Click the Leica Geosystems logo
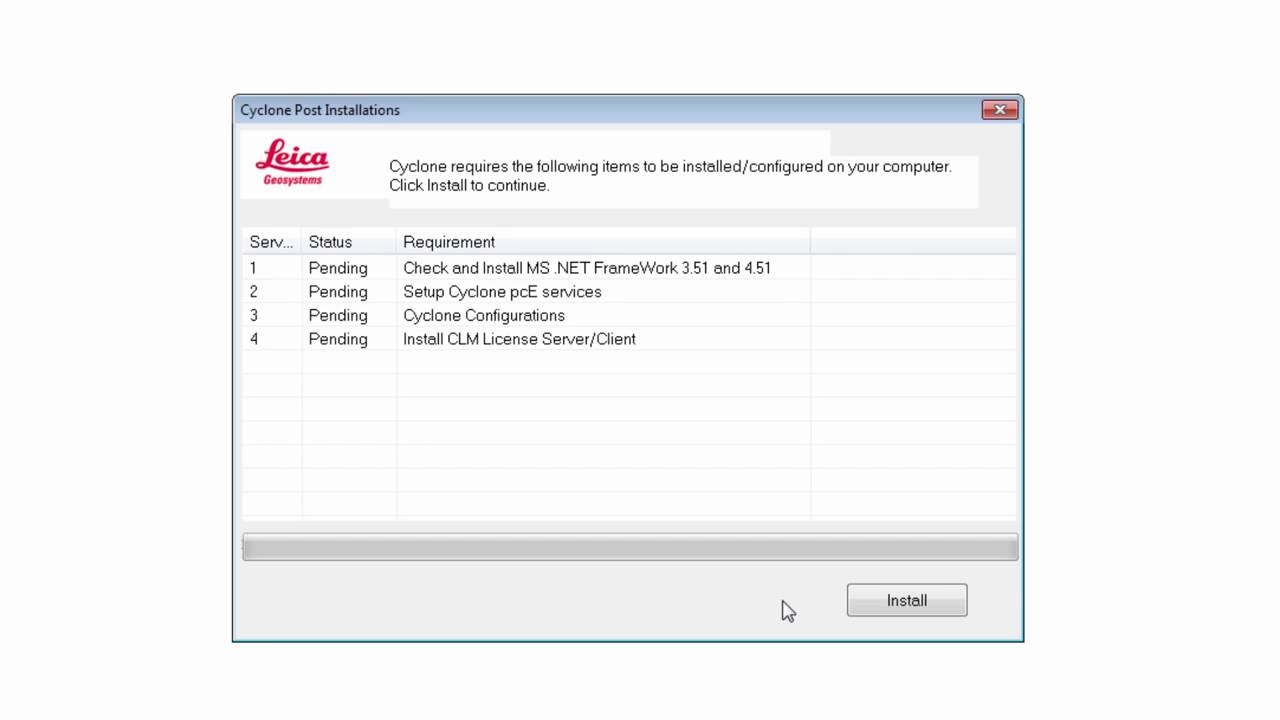1280x720 pixels. (x=292, y=162)
